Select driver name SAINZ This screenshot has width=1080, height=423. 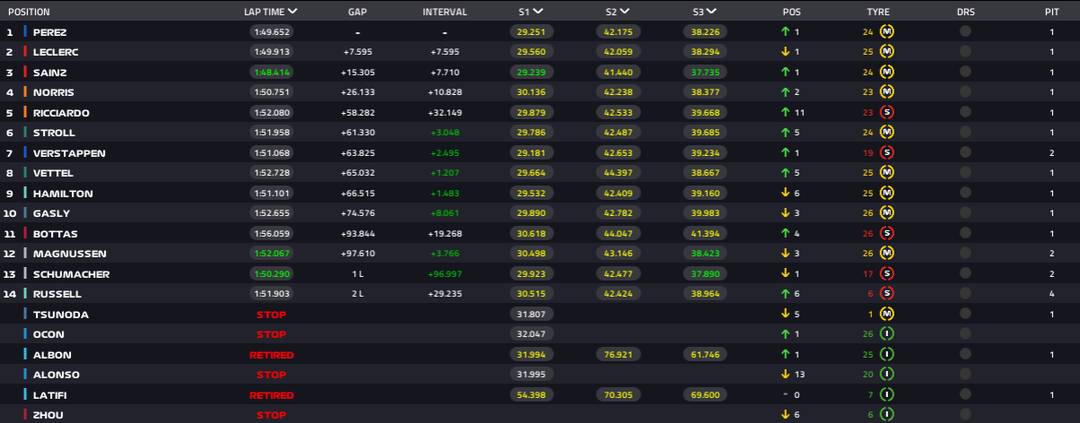[x=50, y=72]
